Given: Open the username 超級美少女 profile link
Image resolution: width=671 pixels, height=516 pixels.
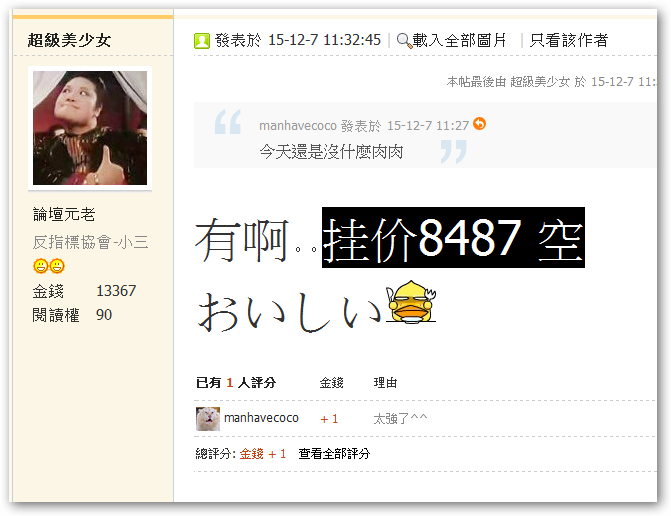Looking at the screenshot, I should point(69,41).
